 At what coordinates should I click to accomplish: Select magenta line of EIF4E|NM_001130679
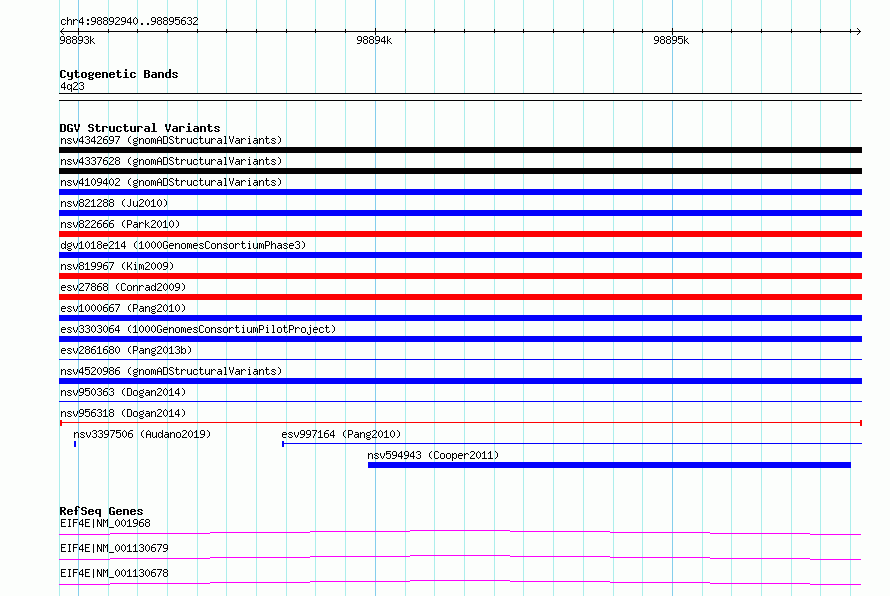tap(460, 557)
